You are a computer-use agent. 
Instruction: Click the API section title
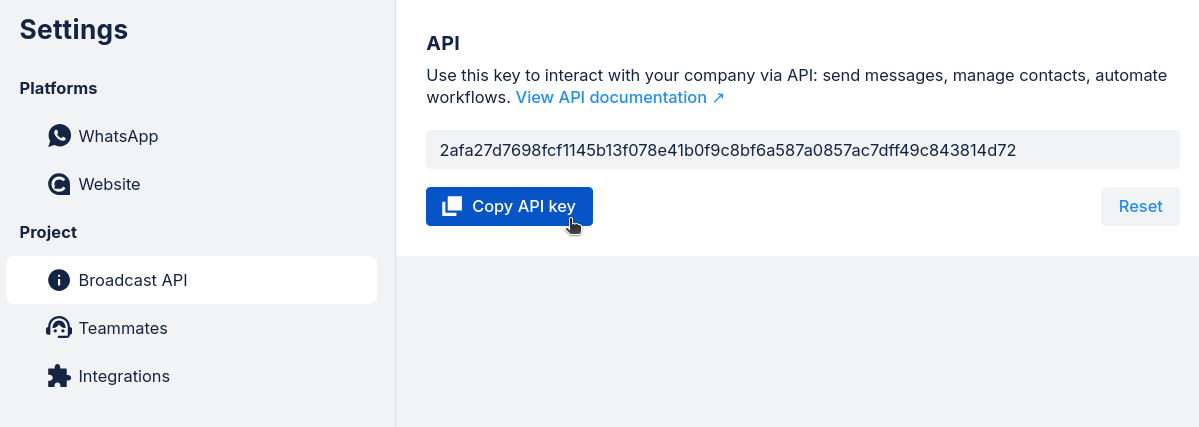click(443, 43)
